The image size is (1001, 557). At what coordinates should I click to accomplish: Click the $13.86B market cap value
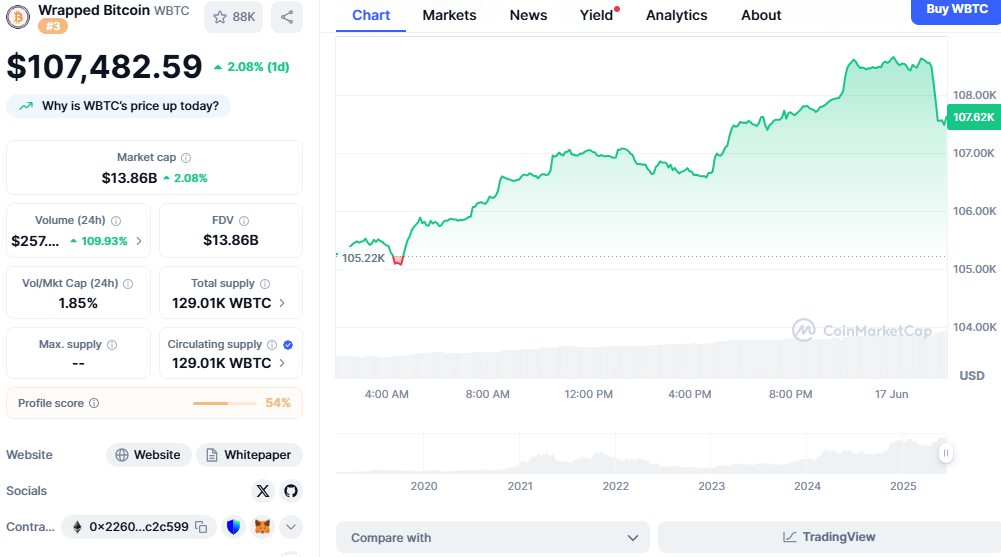130,178
